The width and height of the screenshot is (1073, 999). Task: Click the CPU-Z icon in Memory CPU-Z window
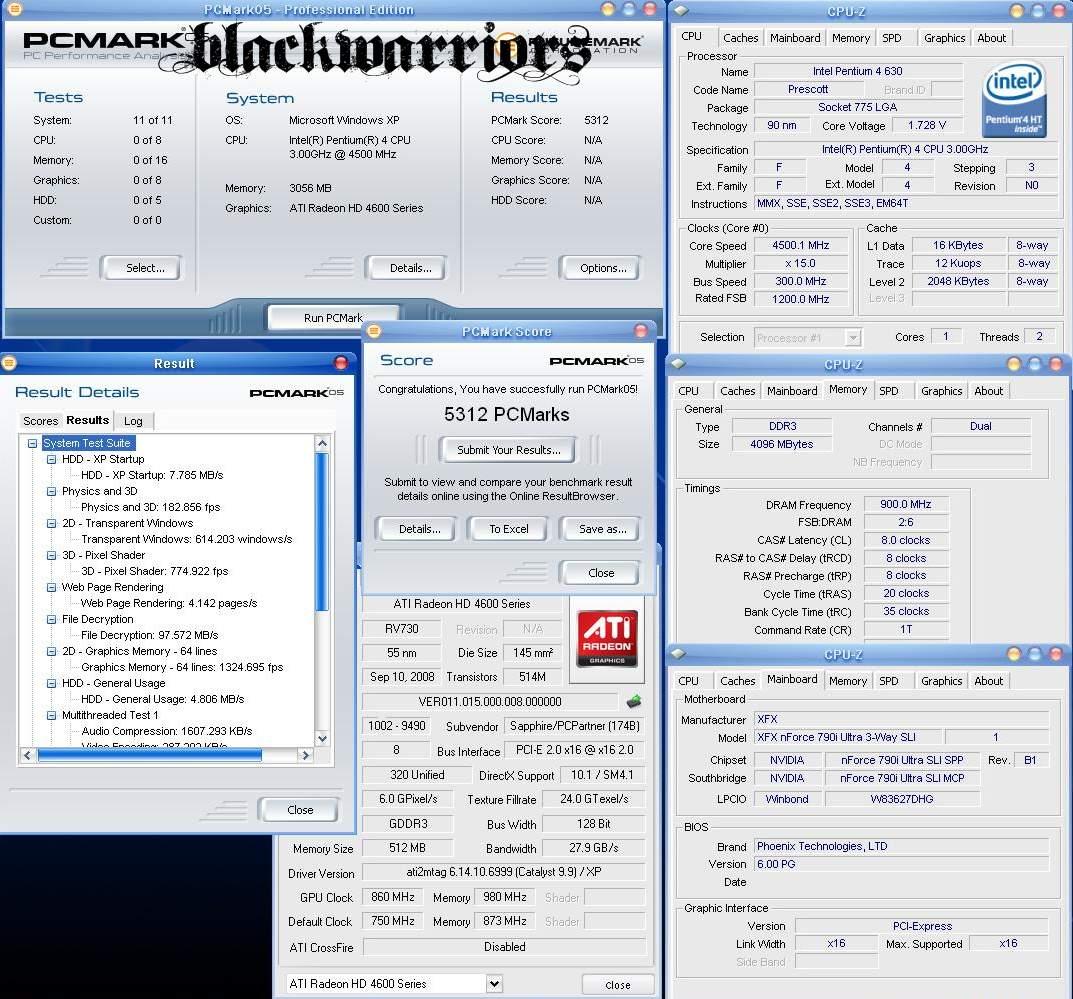677,364
